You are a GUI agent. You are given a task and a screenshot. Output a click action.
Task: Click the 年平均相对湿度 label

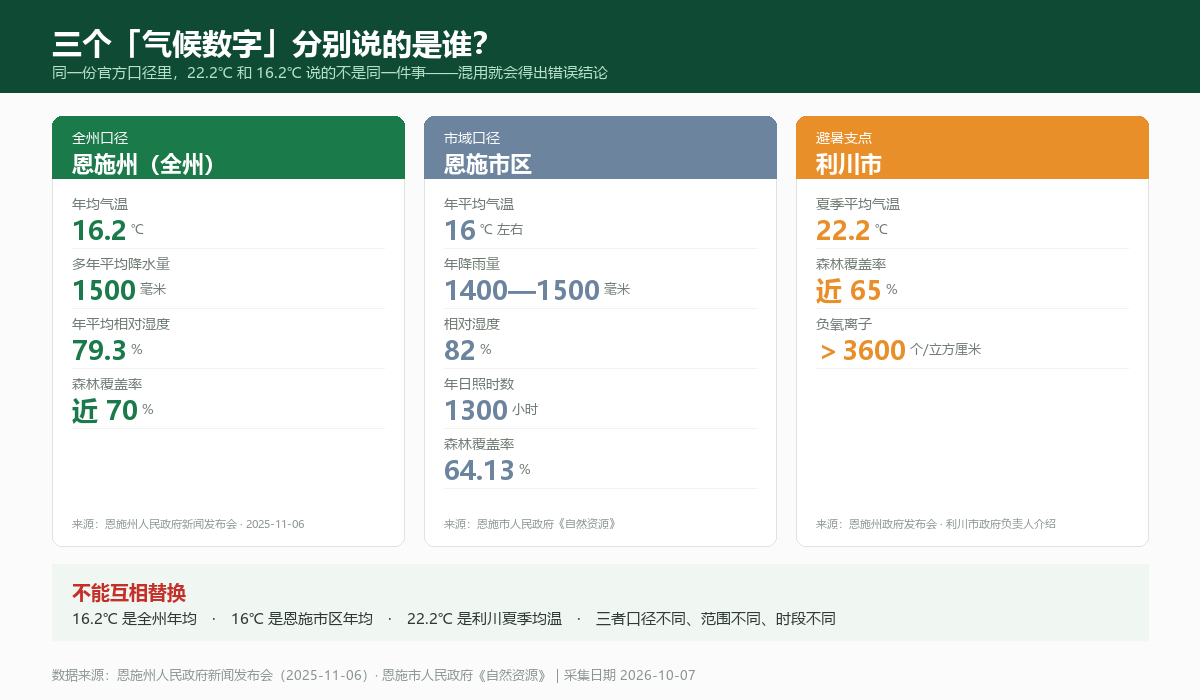point(121,324)
